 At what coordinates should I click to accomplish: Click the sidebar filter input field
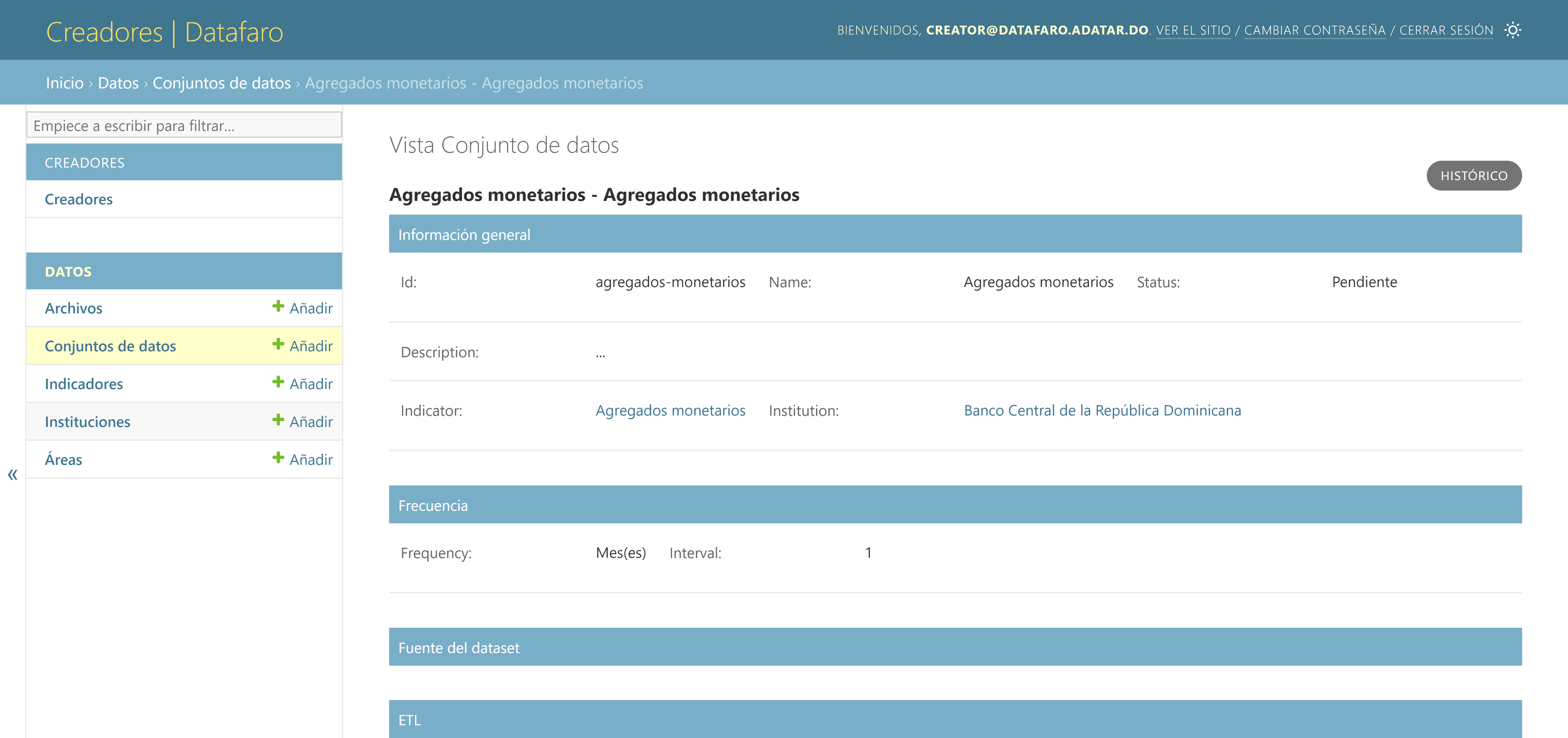[x=184, y=125]
